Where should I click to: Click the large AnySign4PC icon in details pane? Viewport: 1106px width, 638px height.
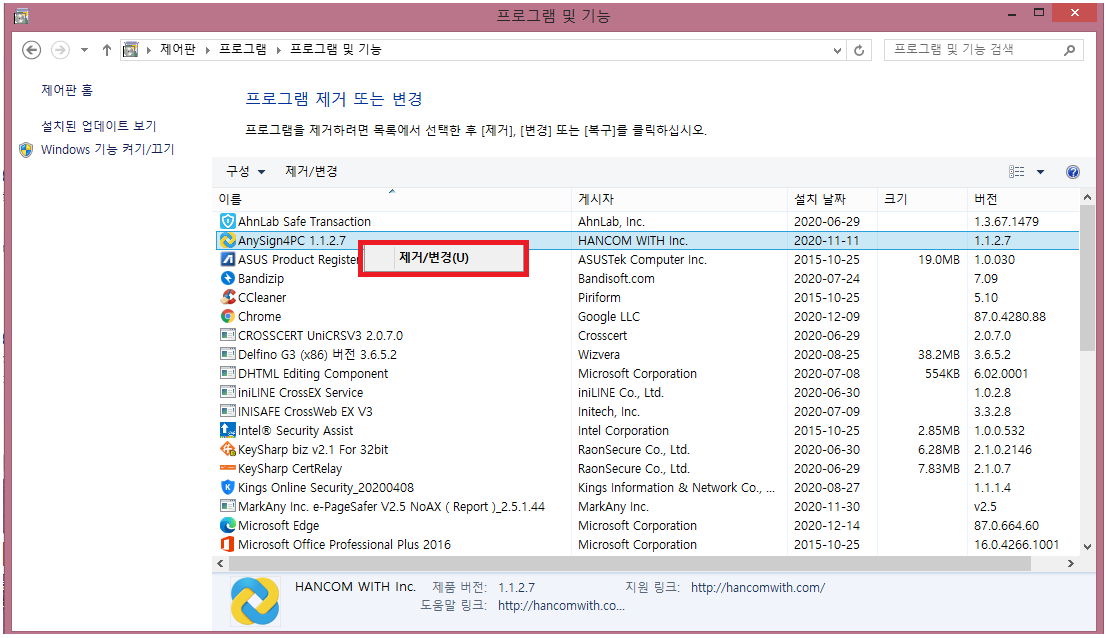255,601
